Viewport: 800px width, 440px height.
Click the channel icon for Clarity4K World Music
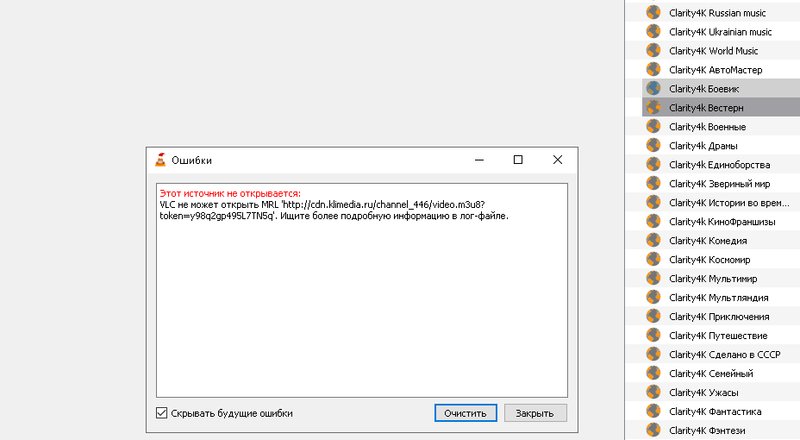[x=654, y=51]
